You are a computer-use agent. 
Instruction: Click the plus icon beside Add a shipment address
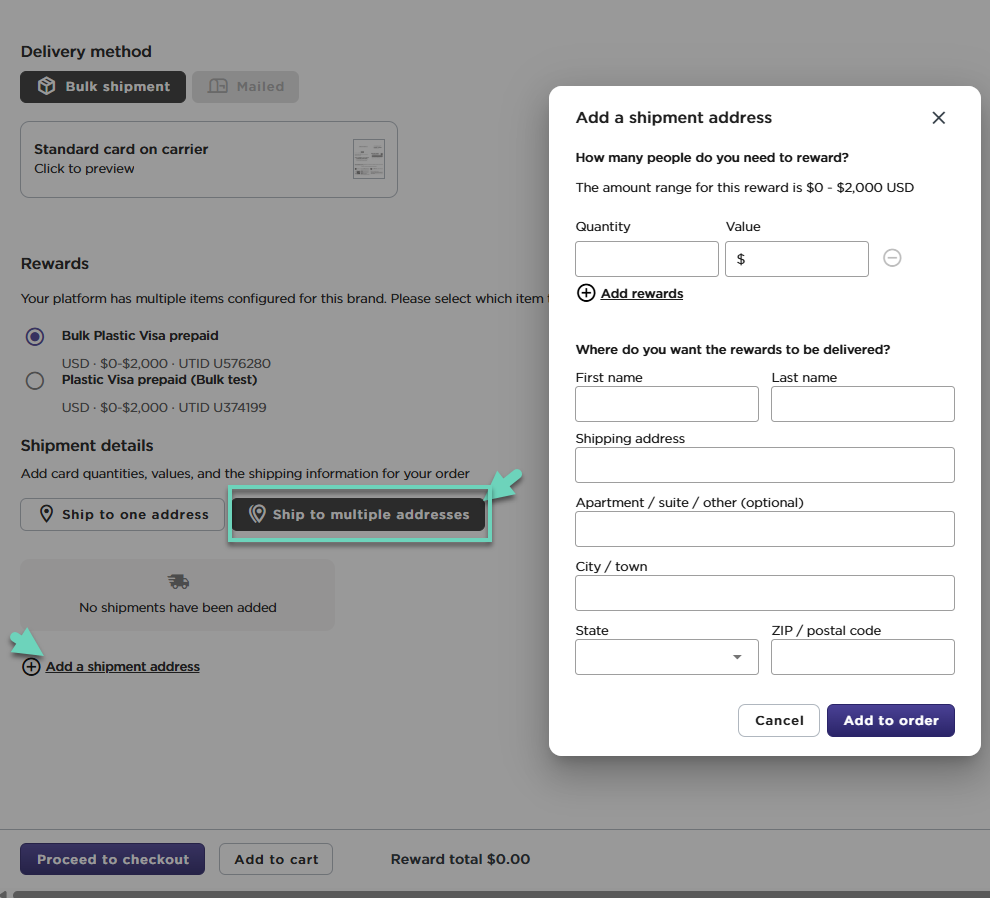point(31,667)
